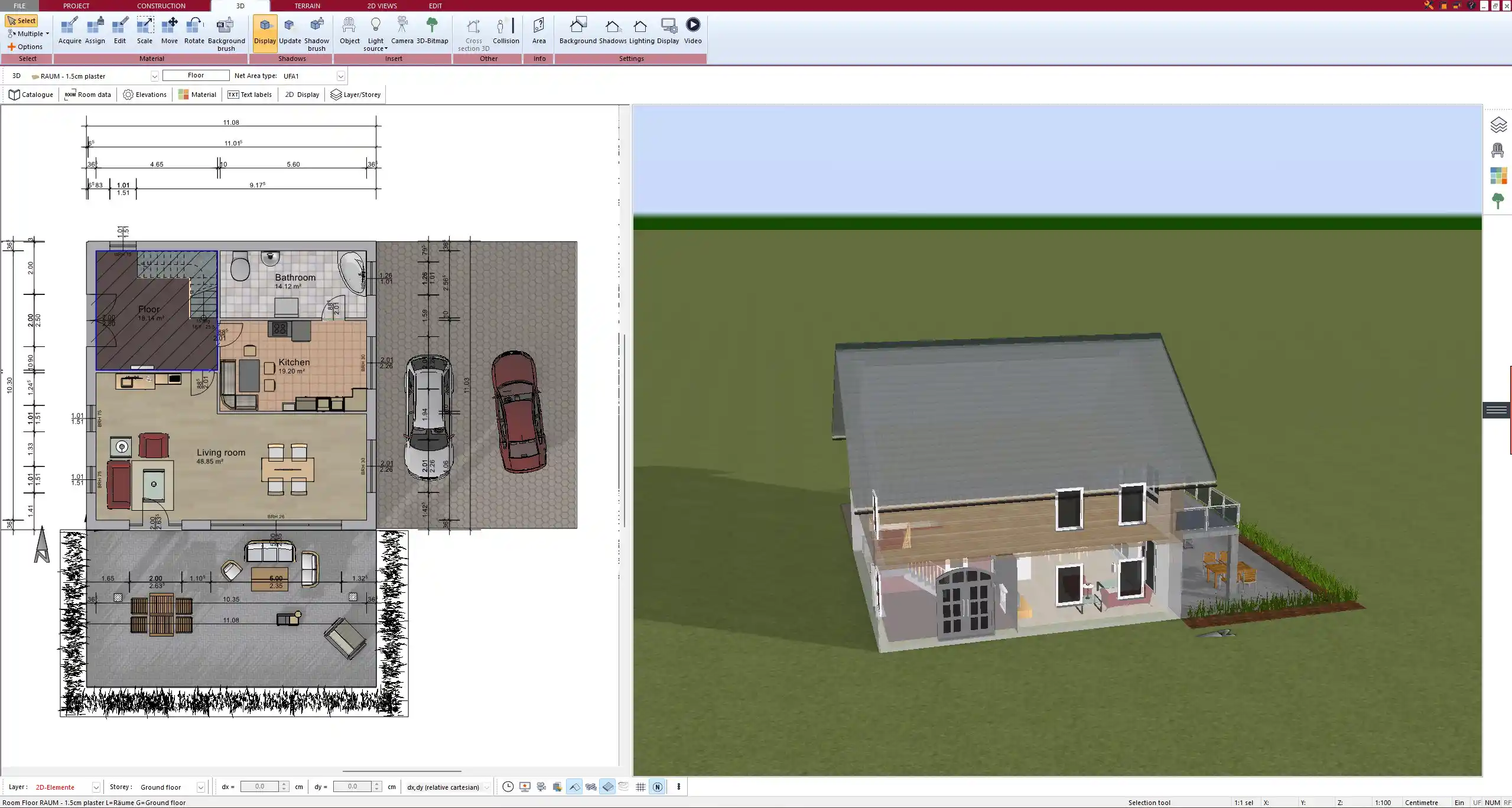Toggle the grid display in status bar
This screenshot has width=1512, height=808.
(x=640, y=787)
